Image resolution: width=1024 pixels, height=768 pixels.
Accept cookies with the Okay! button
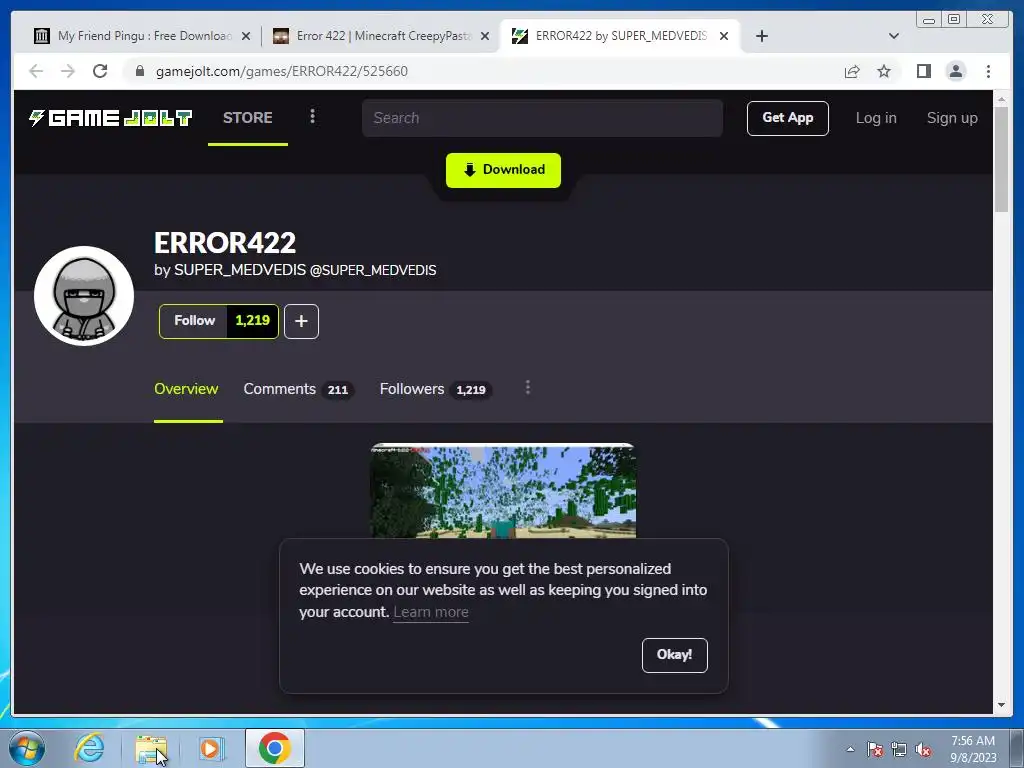coord(675,655)
